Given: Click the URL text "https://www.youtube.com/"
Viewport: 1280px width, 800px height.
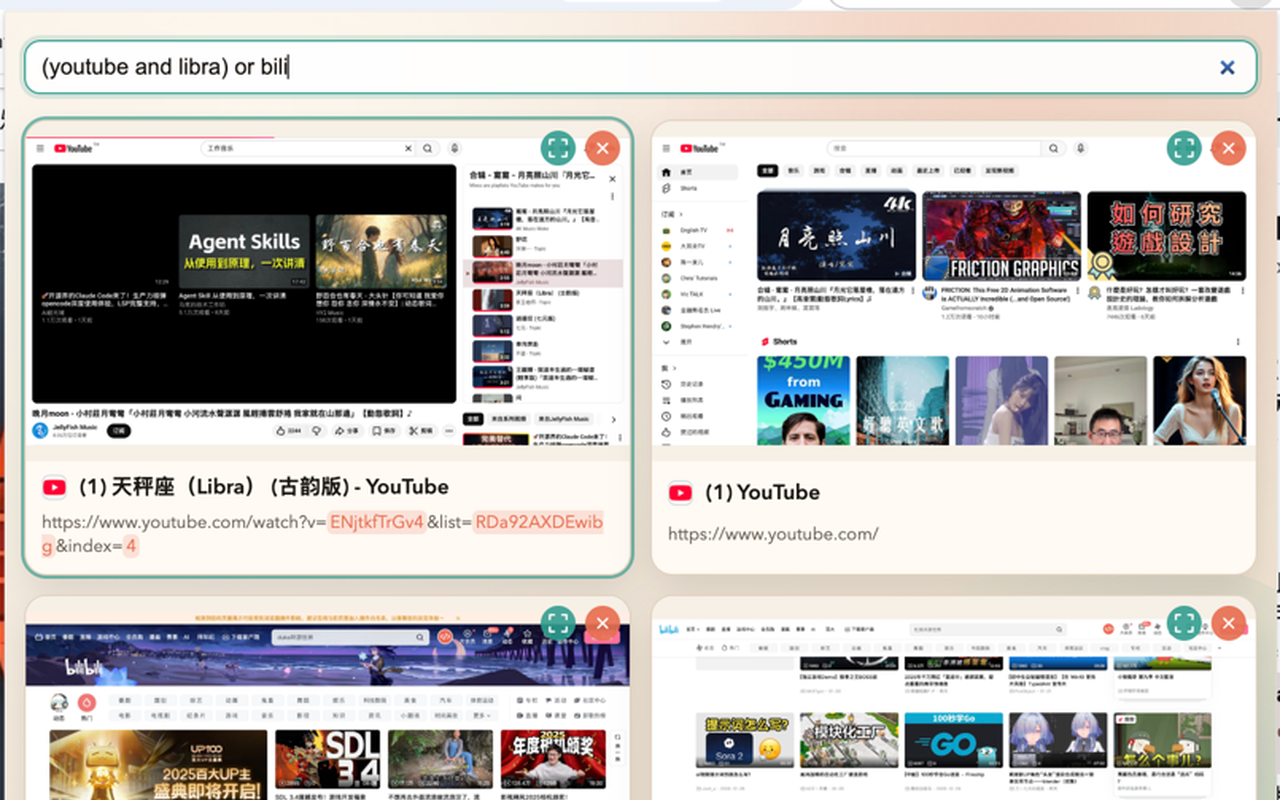Looking at the screenshot, I should click(773, 534).
